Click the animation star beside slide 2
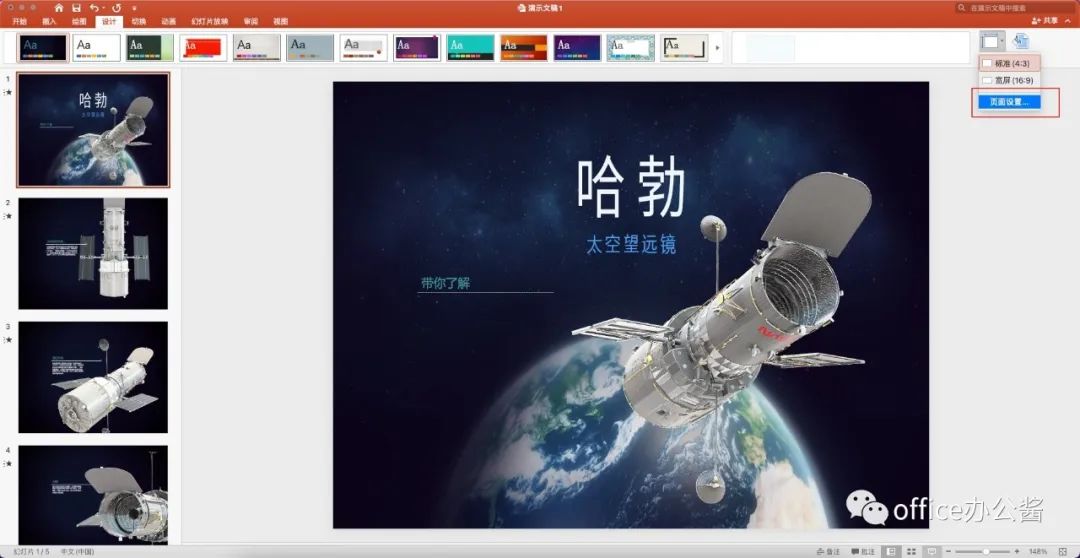Image resolution: width=1080 pixels, height=558 pixels. point(8,216)
